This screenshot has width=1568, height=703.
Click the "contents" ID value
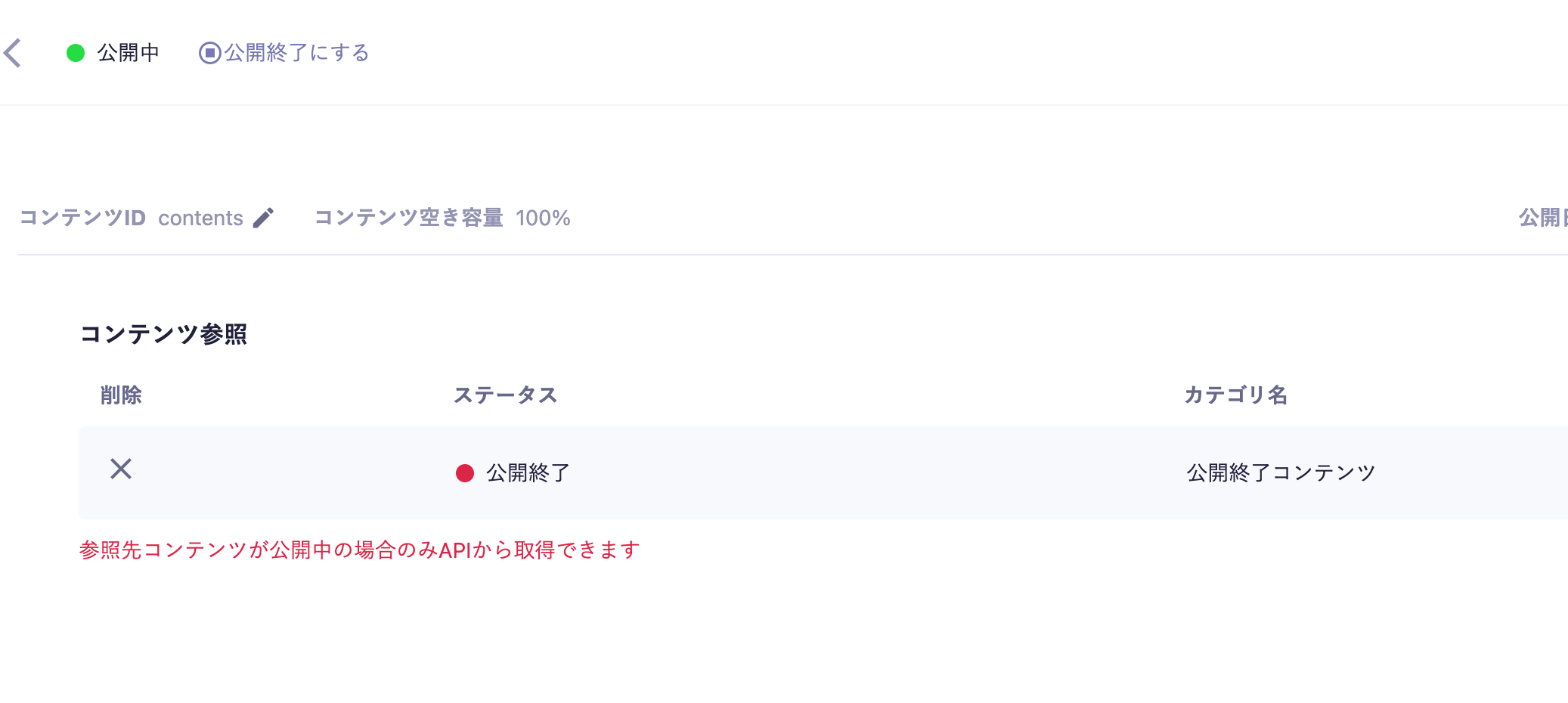click(x=200, y=218)
